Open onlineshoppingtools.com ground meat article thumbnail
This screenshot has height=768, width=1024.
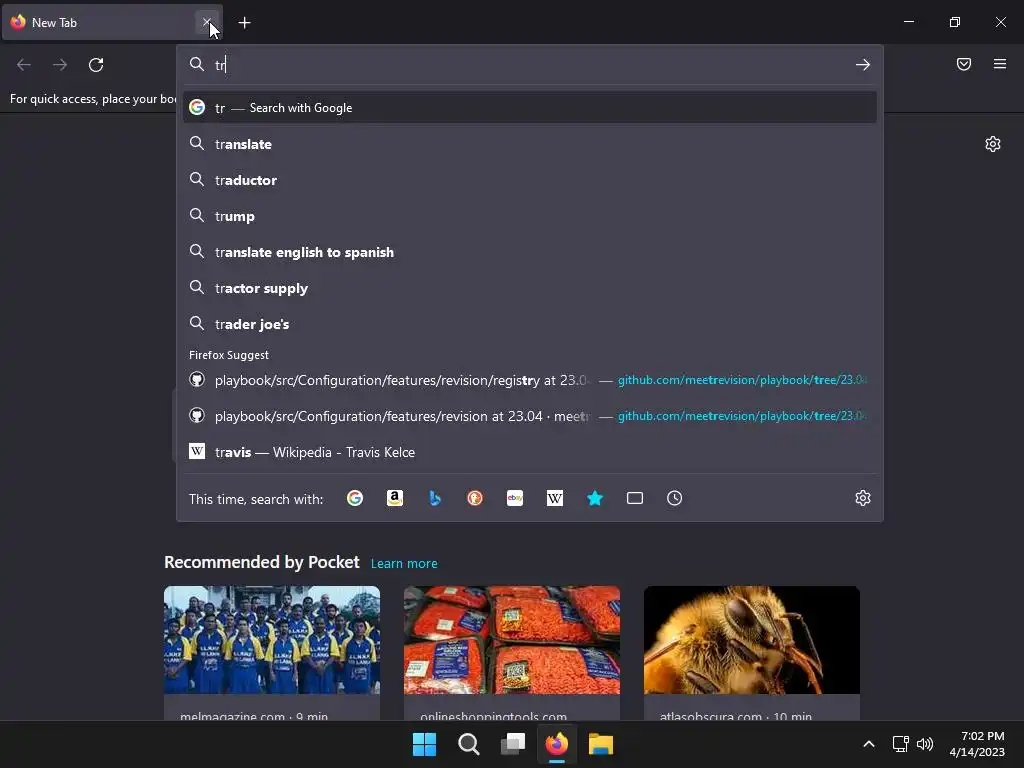point(512,640)
